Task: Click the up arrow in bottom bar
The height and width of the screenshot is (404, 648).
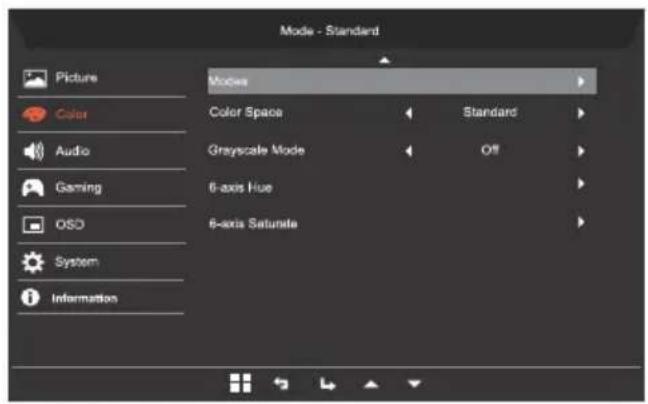Action: click(x=371, y=385)
